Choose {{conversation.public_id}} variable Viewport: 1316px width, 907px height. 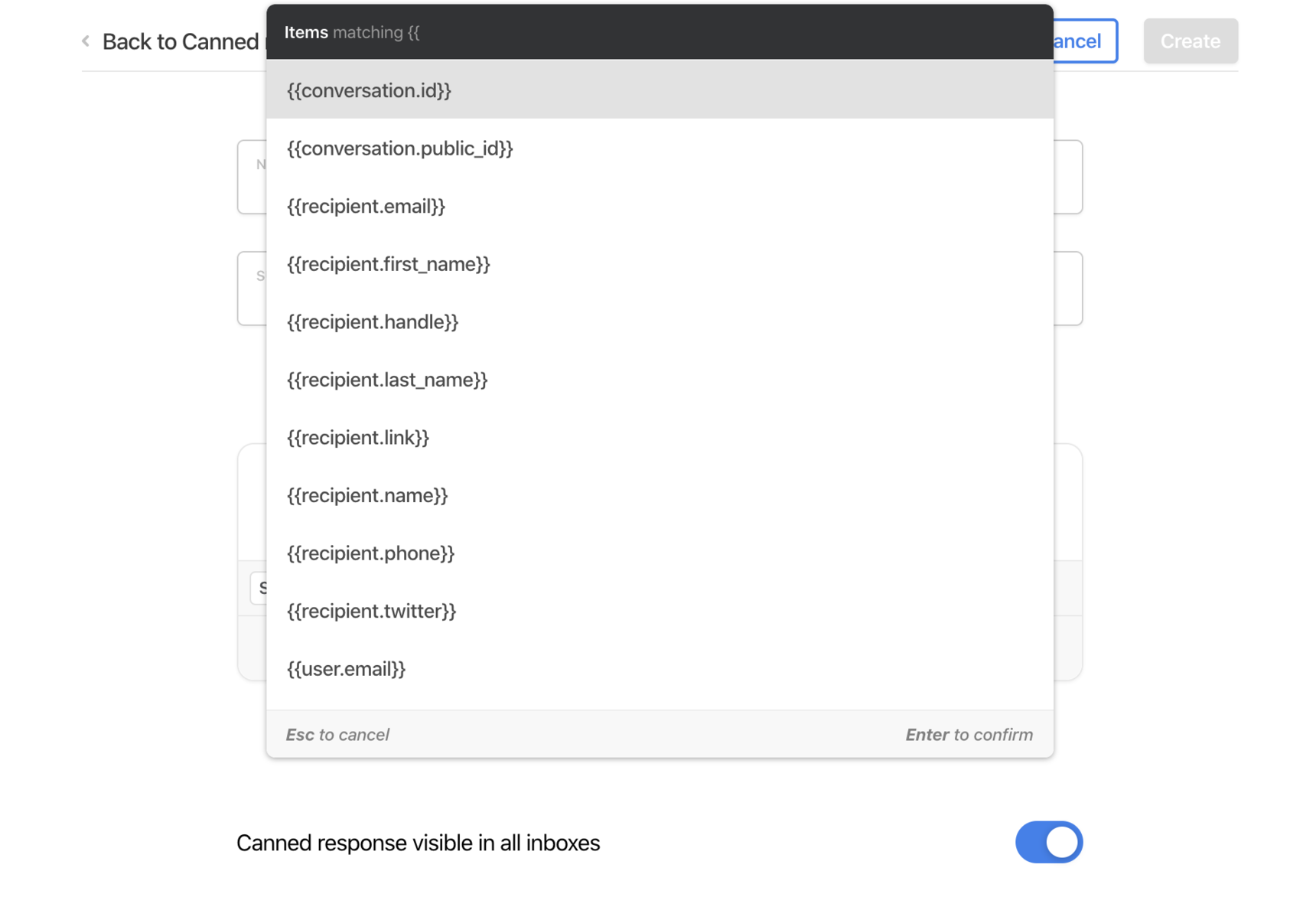(399, 148)
